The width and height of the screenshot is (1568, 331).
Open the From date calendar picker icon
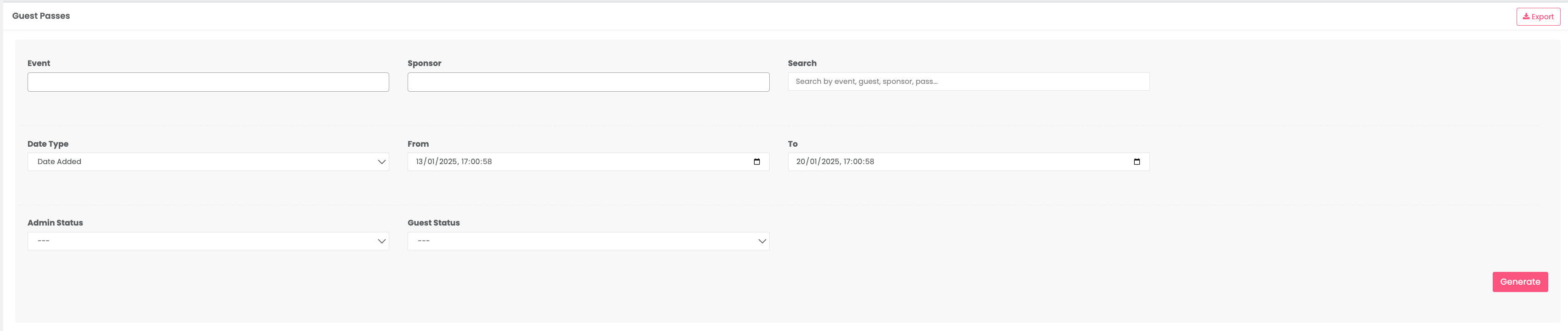[756, 162]
